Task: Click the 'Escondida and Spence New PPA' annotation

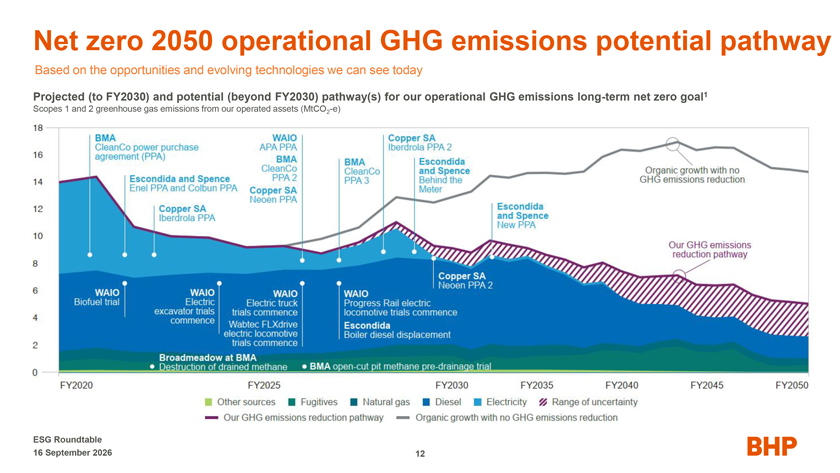Action: (522, 216)
